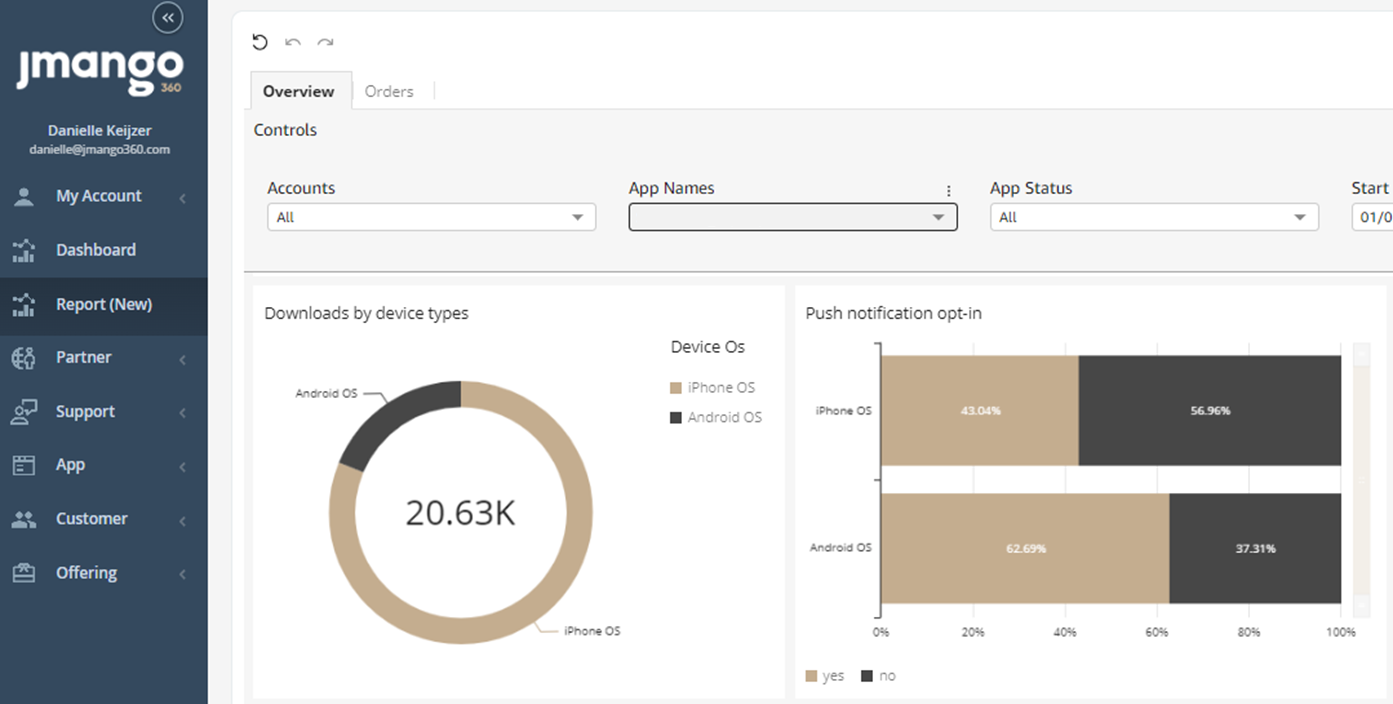Image resolution: width=1393 pixels, height=704 pixels.
Task: Click the reset icon in toolbar
Action: point(260,42)
